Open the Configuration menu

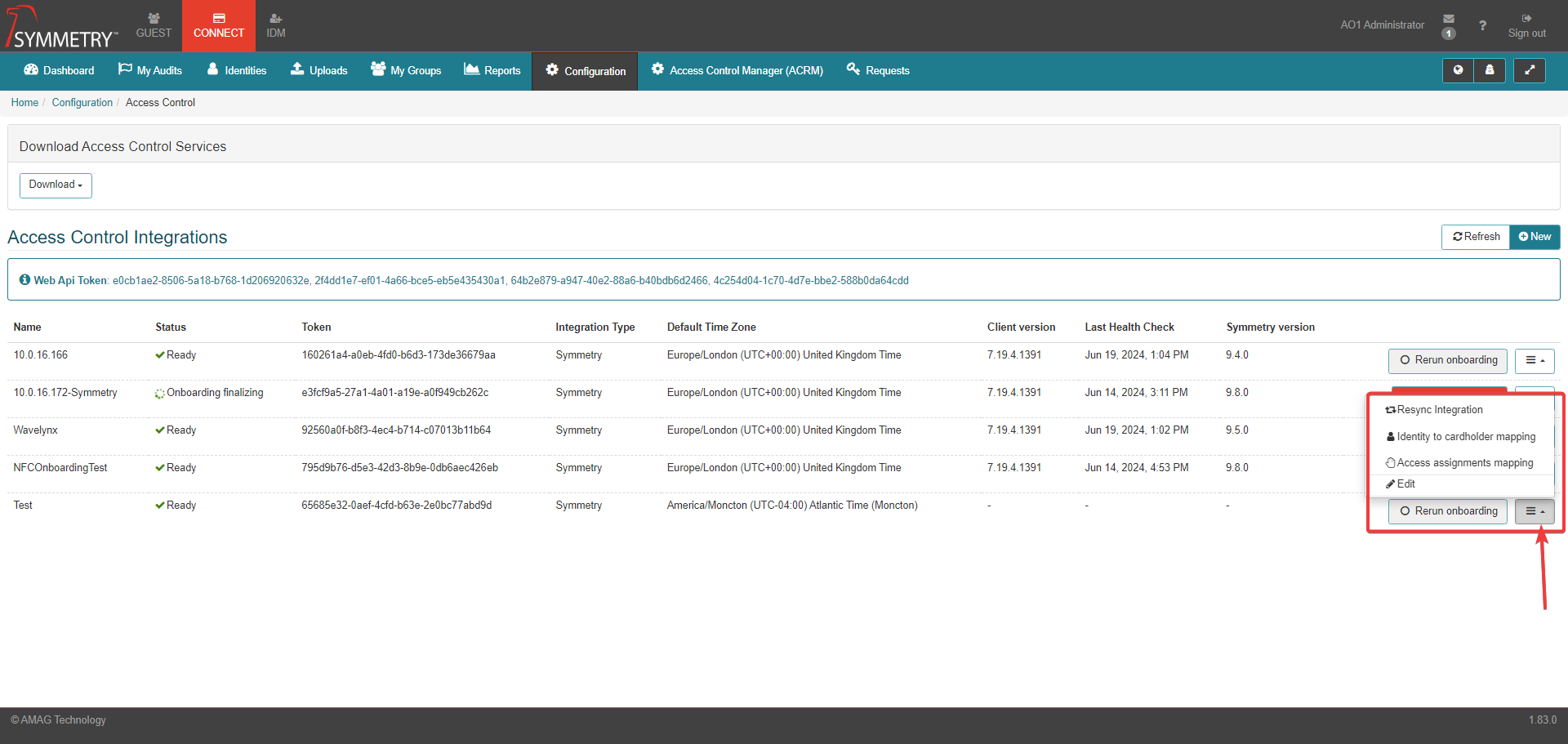click(585, 71)
